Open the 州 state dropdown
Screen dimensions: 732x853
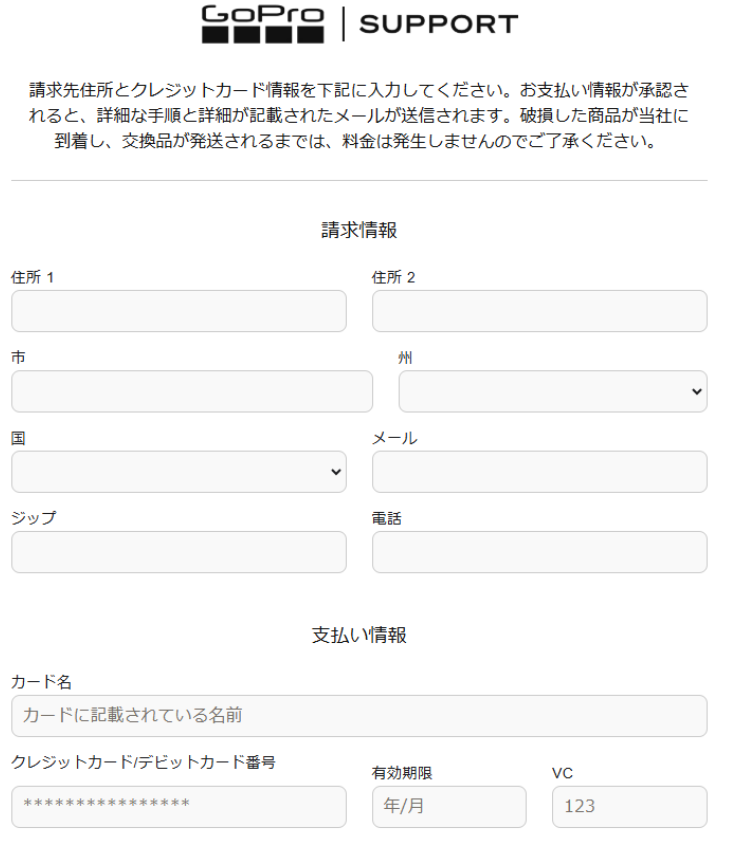(553, 391)
